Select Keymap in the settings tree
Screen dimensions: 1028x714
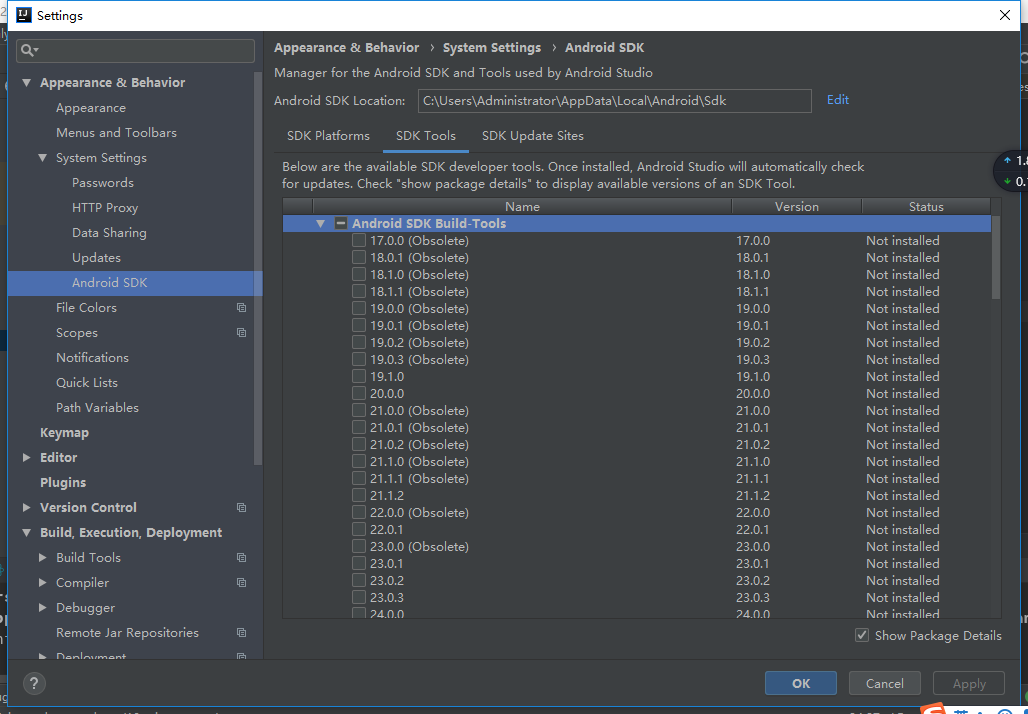[64, 433]
